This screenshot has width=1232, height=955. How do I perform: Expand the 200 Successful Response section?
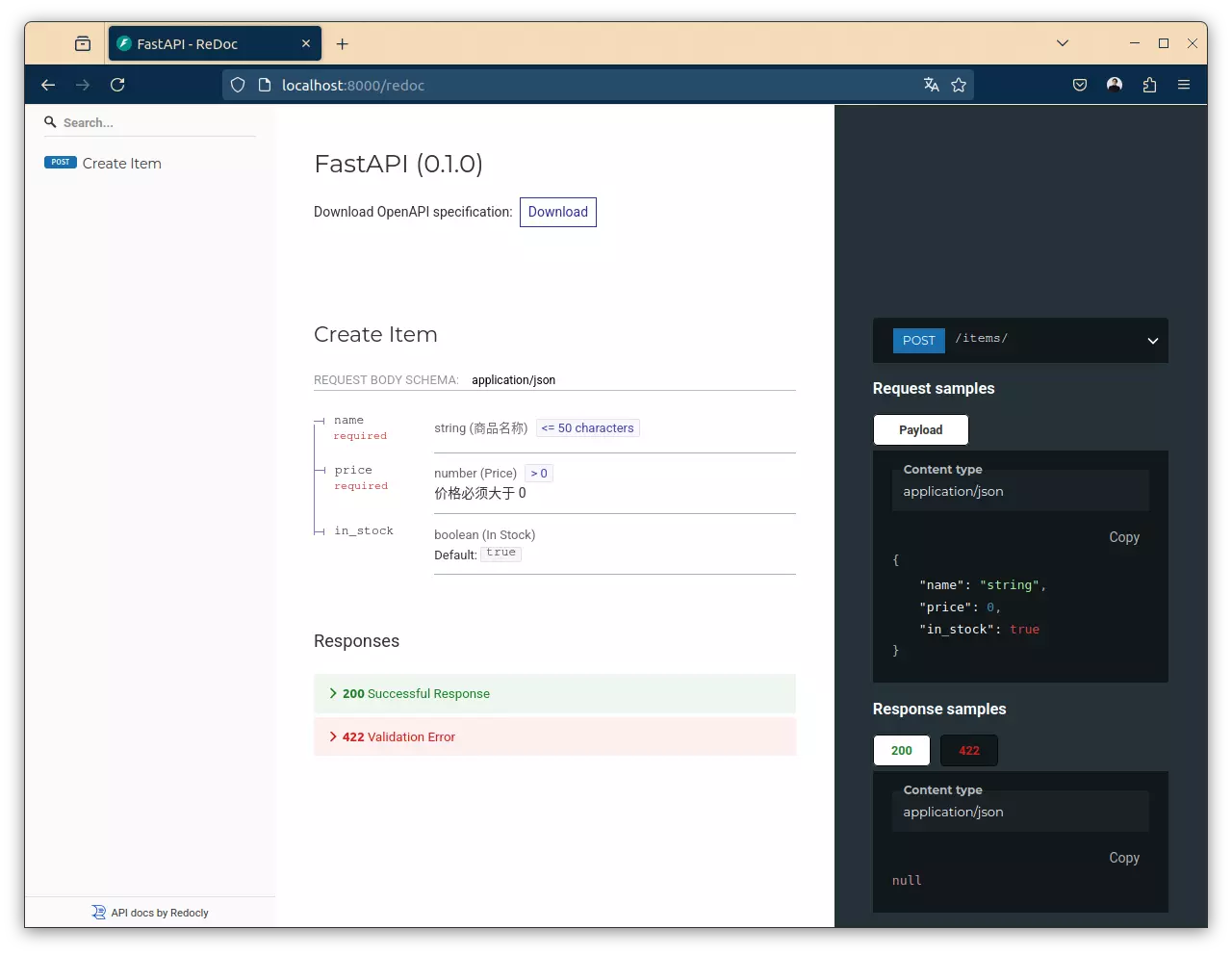[554, 694]
